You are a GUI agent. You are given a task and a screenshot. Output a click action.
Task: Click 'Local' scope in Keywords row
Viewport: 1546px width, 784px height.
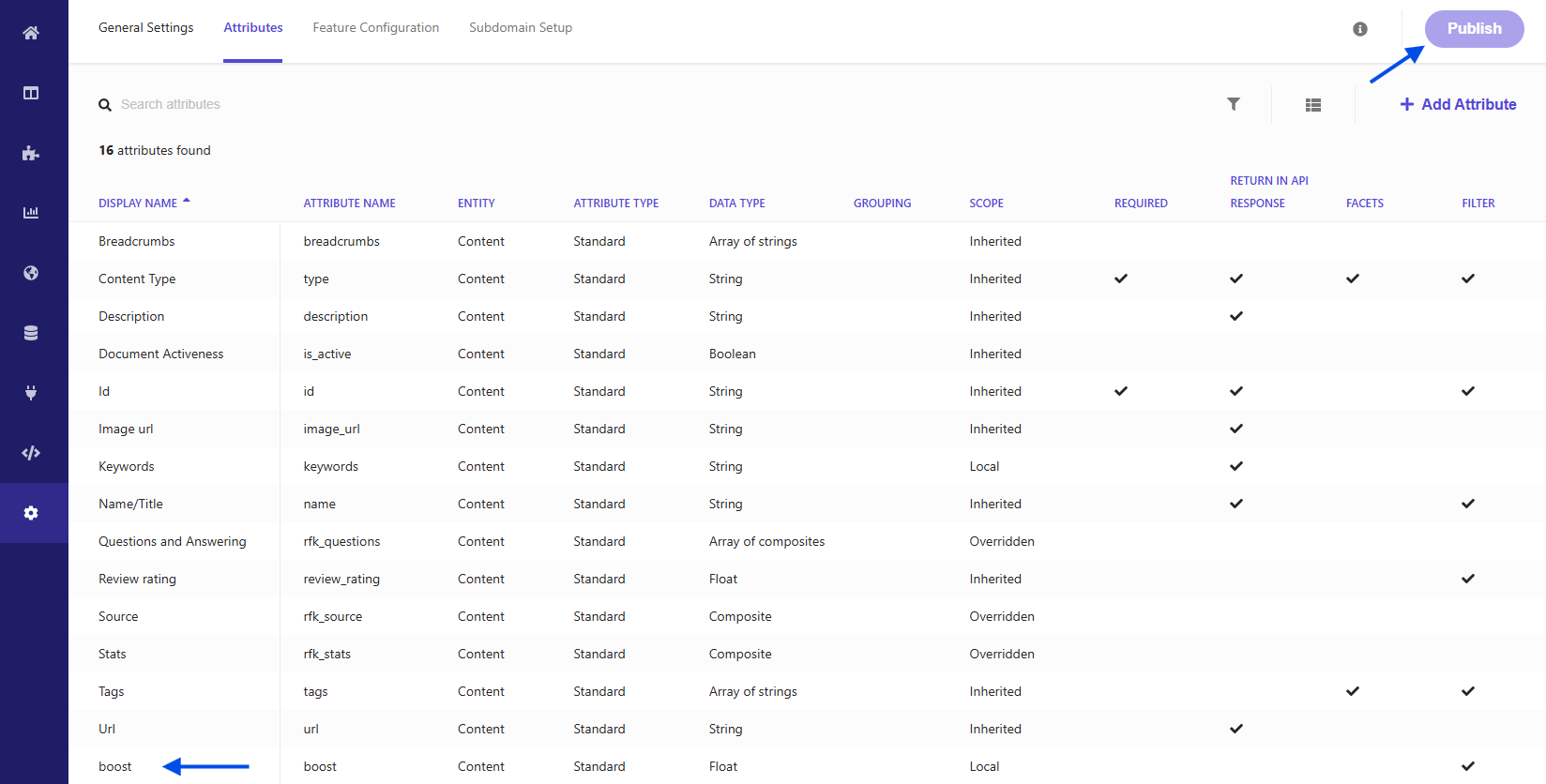click(984, 466)
